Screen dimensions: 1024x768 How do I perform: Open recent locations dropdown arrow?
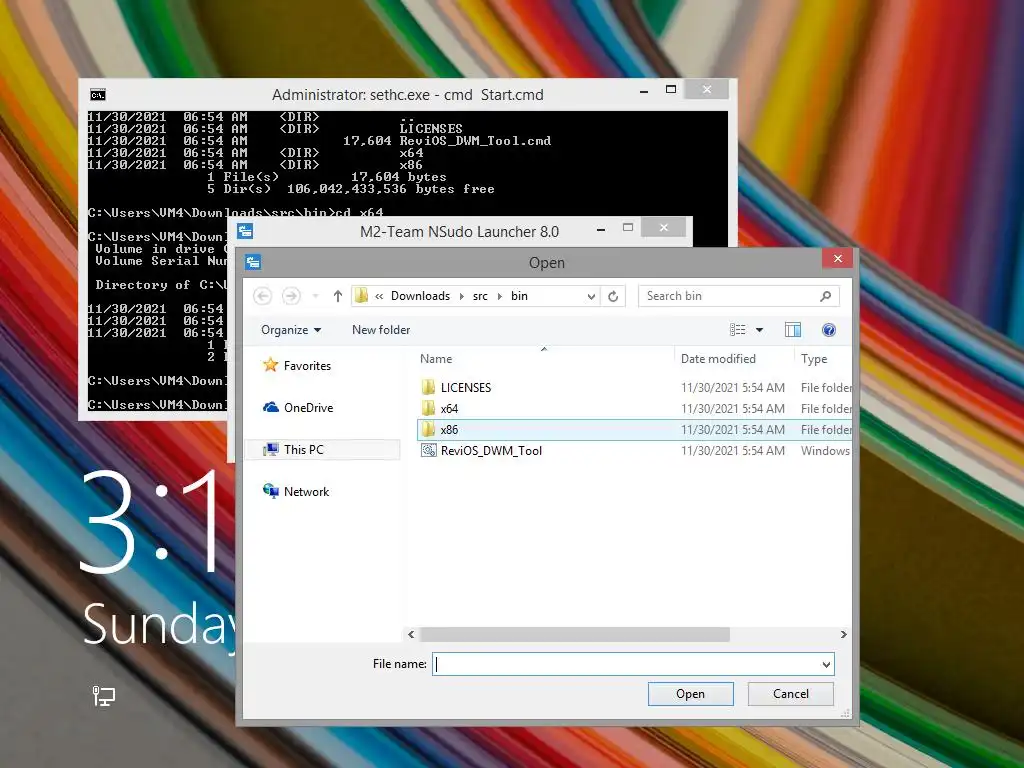click(x=315, y=296)
